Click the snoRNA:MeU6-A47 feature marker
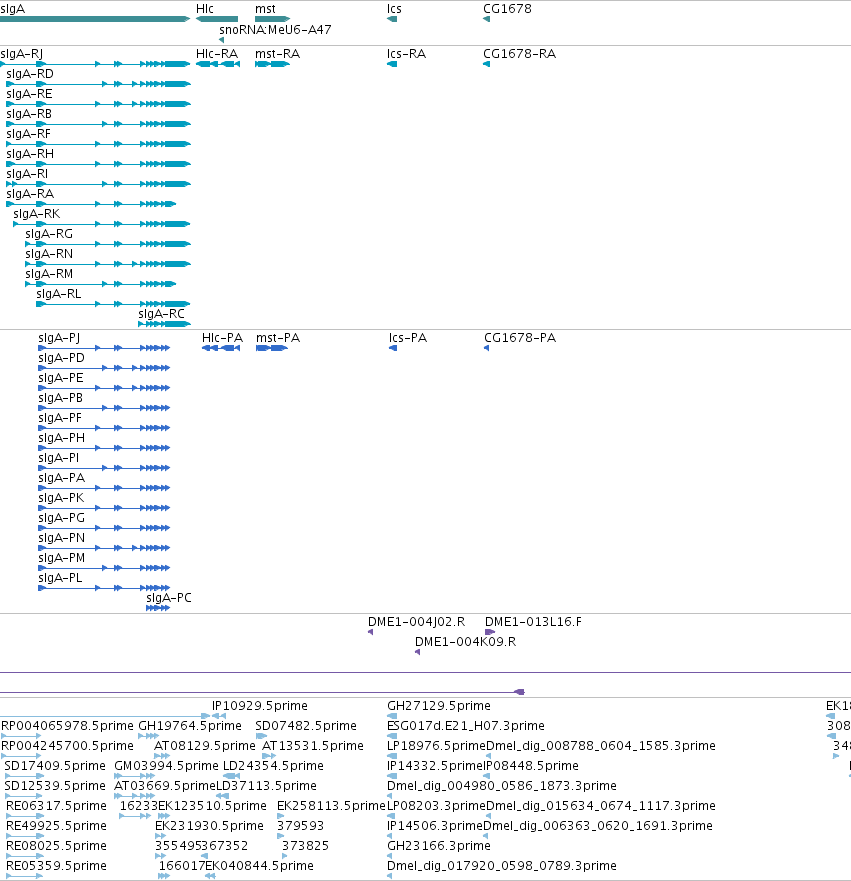Viewport: 851px width, 881px height. (222, 40)
